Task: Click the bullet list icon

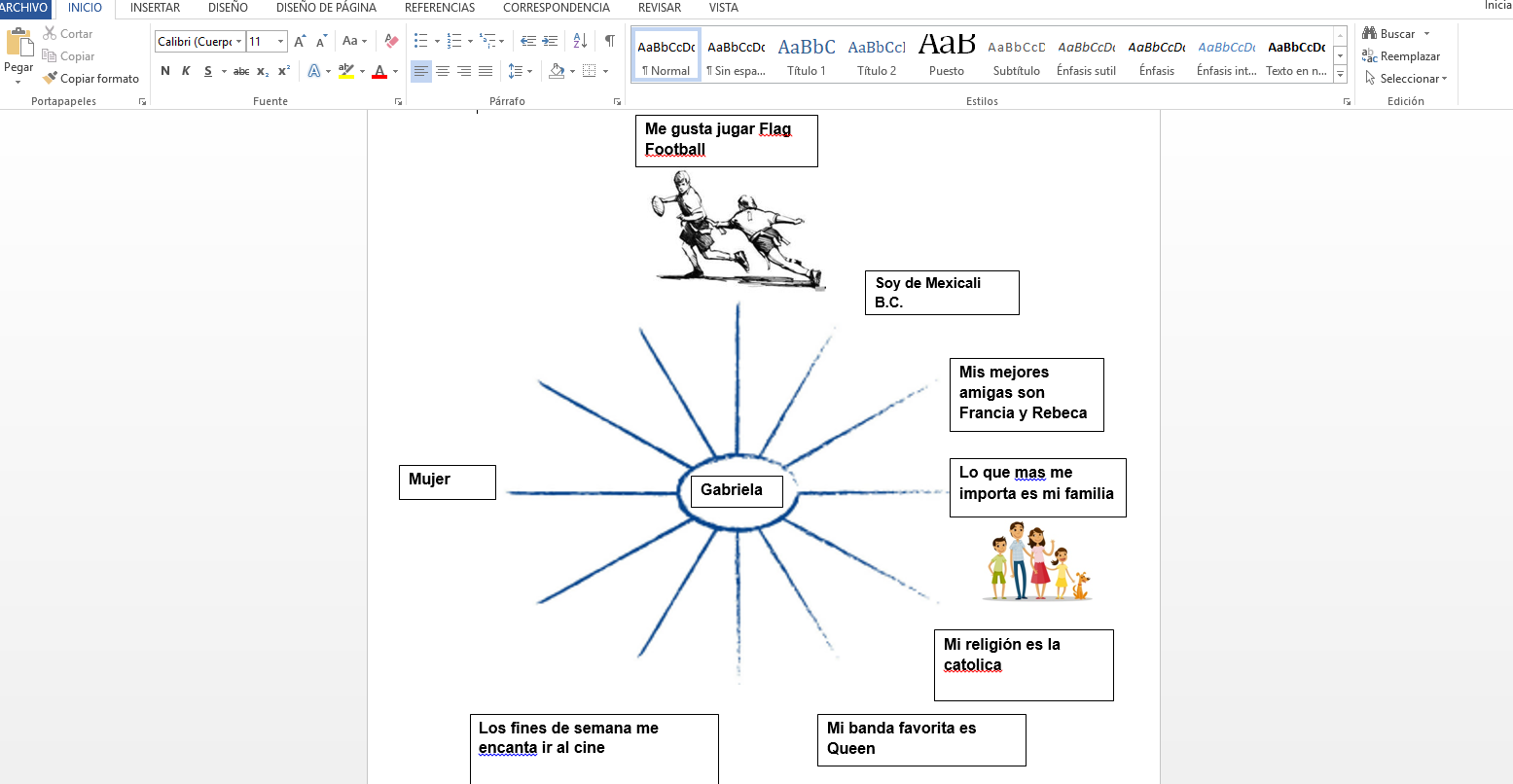Action: pos(420,41)
